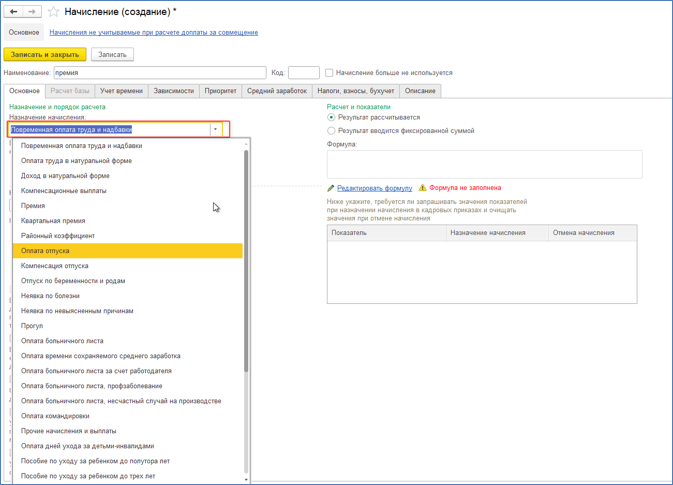Open the Описание tab

[x=420, y=91]
